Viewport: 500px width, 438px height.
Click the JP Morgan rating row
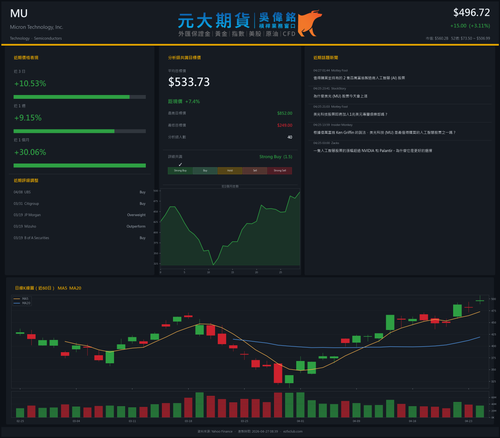pos(80,215)
